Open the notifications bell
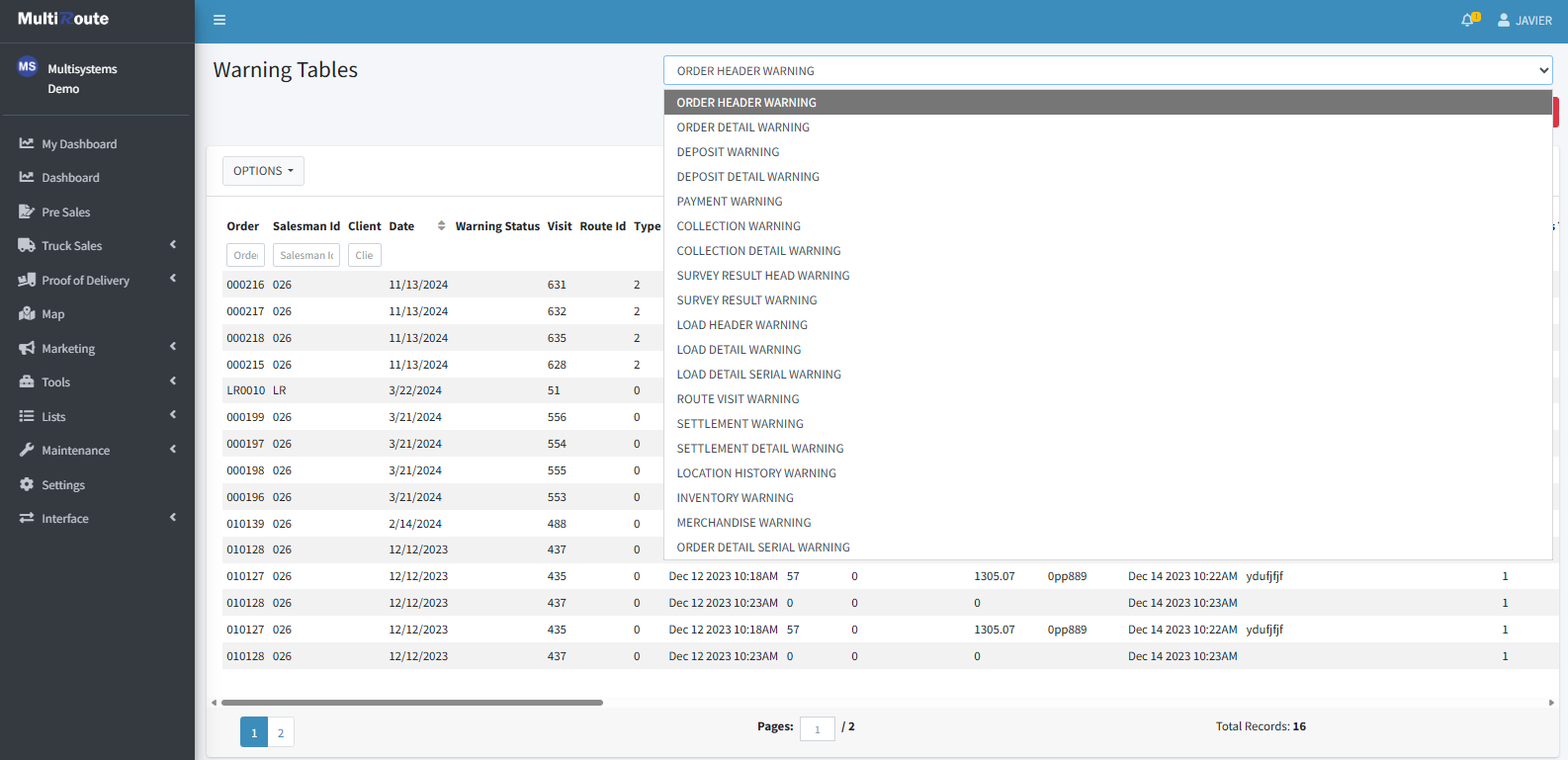This screenshot has height=760, width=1568. tap(1468, 20)
